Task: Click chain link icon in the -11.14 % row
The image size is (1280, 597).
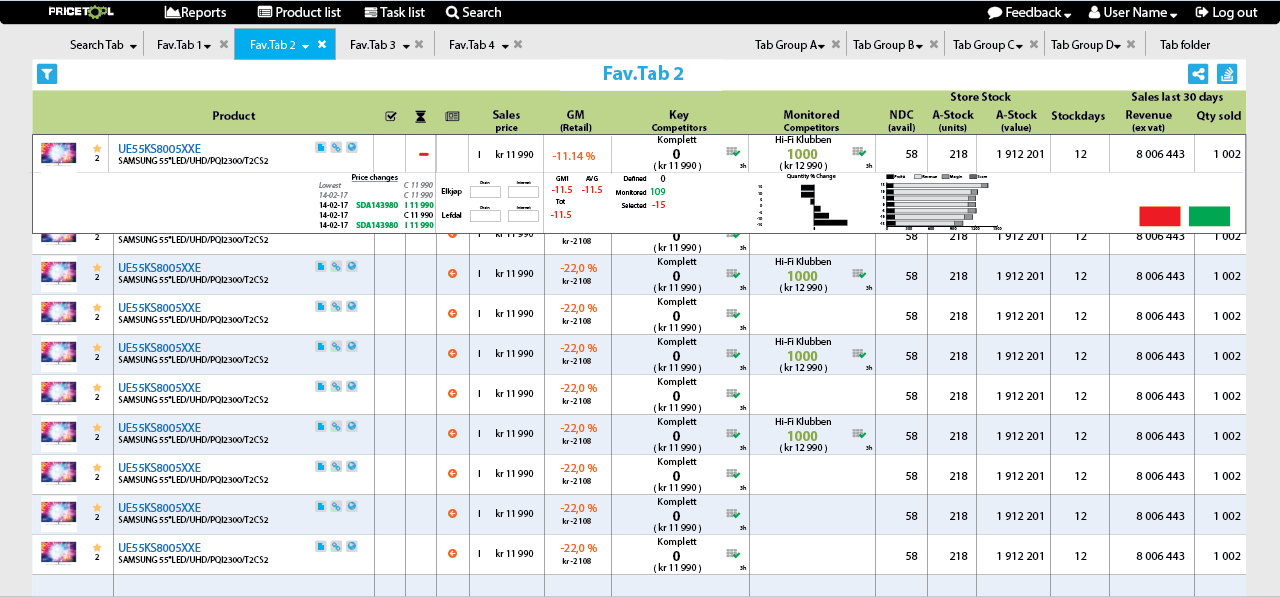Action: pyautogui.click(x=336, y=147)
